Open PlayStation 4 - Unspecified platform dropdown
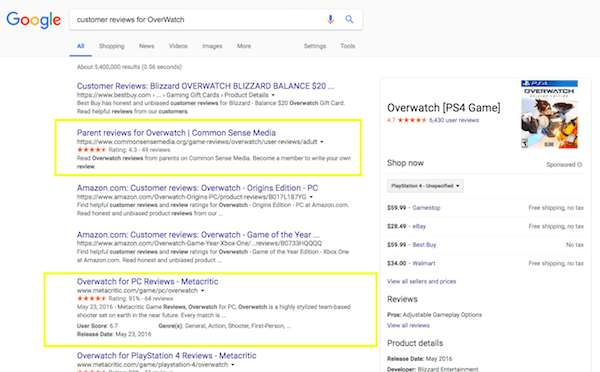This screenshot has height=372, width=600. [x=425, y=186]
